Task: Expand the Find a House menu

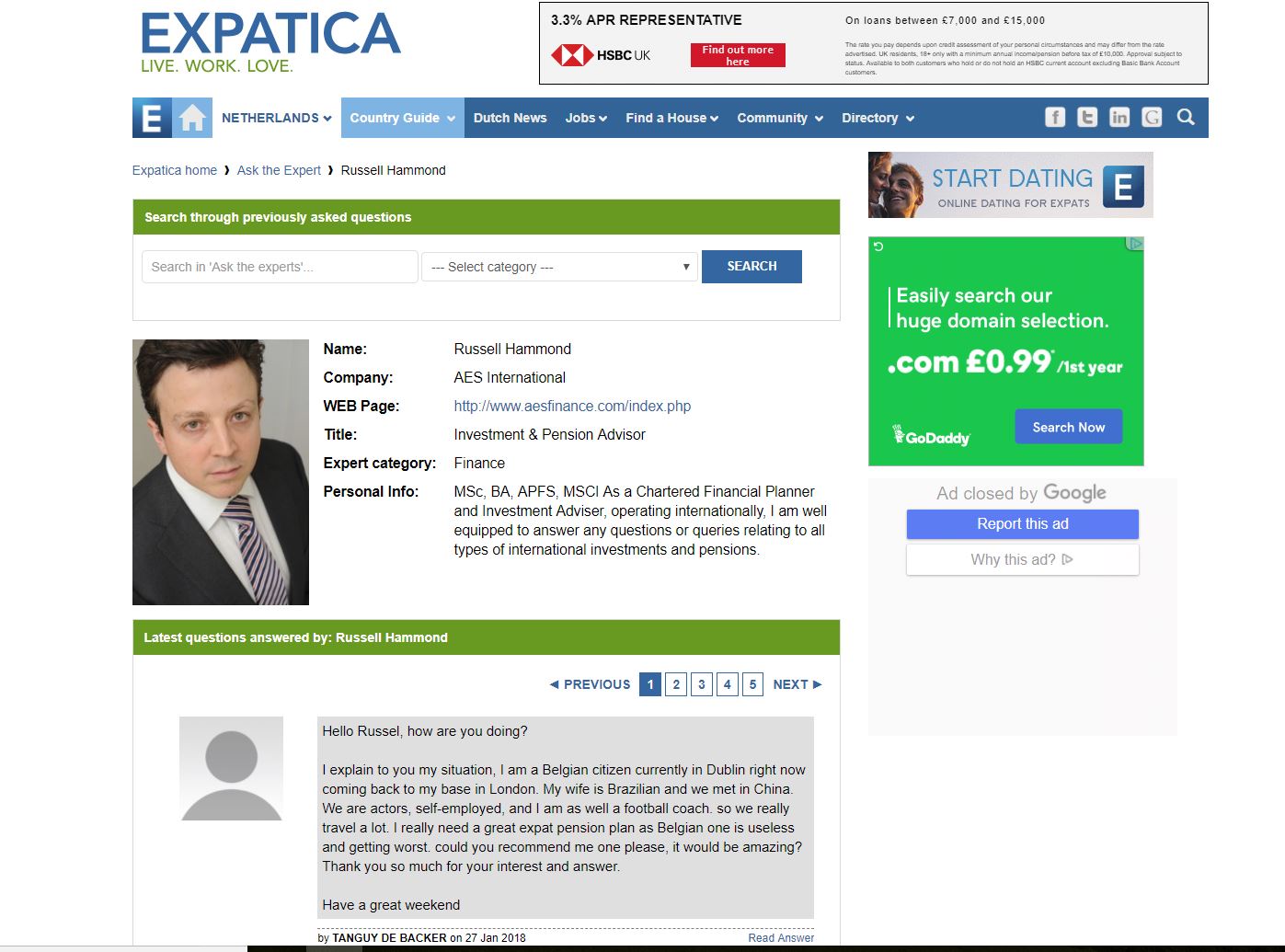Action: 671,118
